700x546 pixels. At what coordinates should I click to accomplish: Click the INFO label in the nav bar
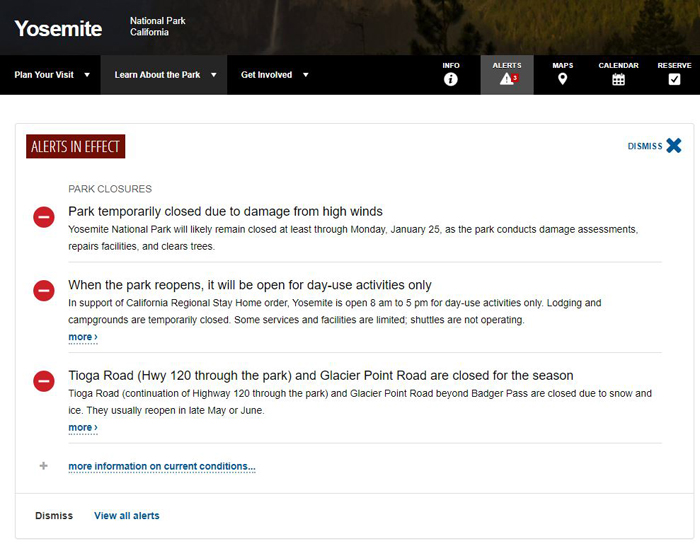(x=451, y=66)
